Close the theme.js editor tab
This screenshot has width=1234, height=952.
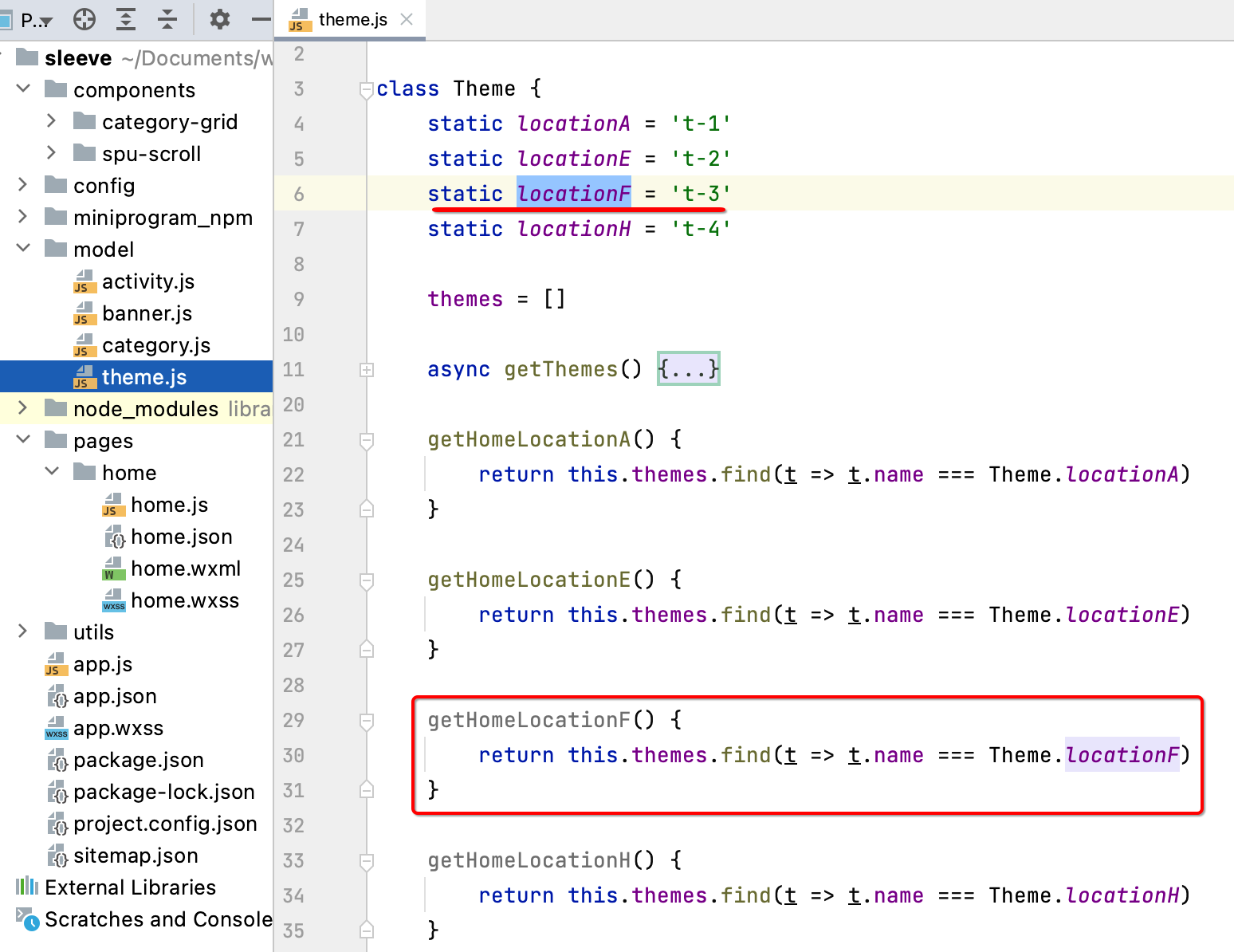click(x=407, y=19)
